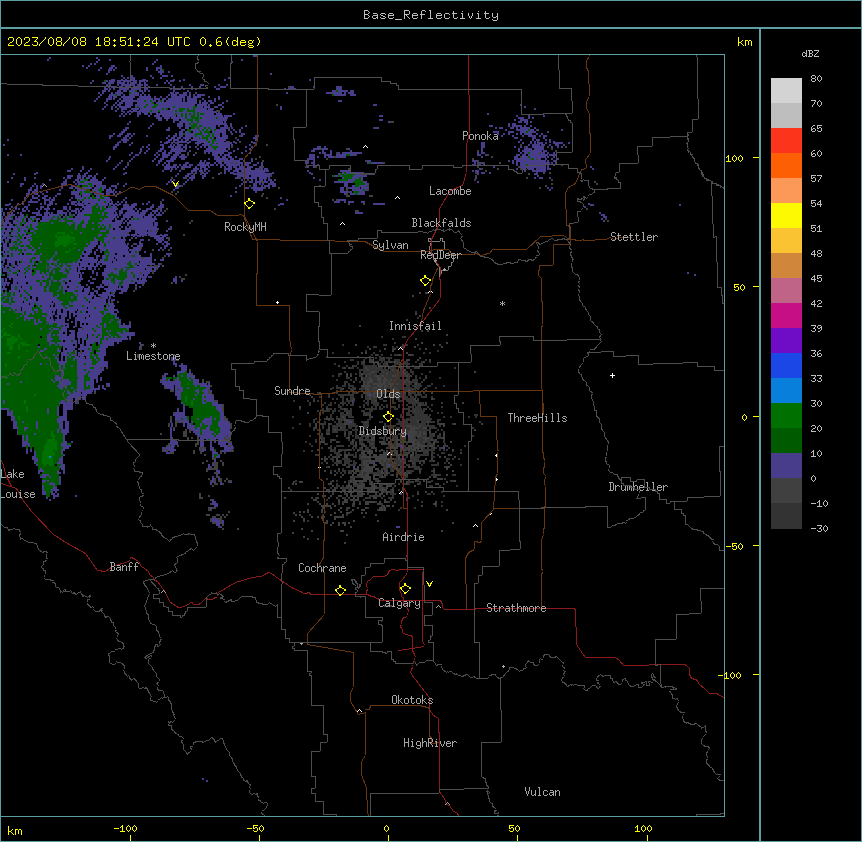Click the Limestone label
This screenshot has width=862, height=842.
point(153,356)
